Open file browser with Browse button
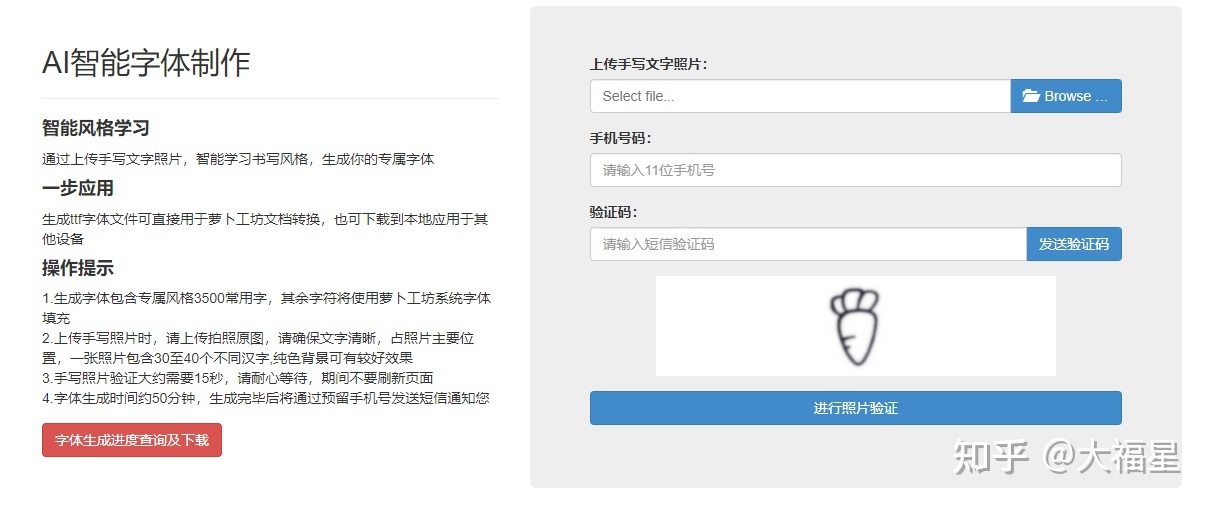 tap(1066, 96)
